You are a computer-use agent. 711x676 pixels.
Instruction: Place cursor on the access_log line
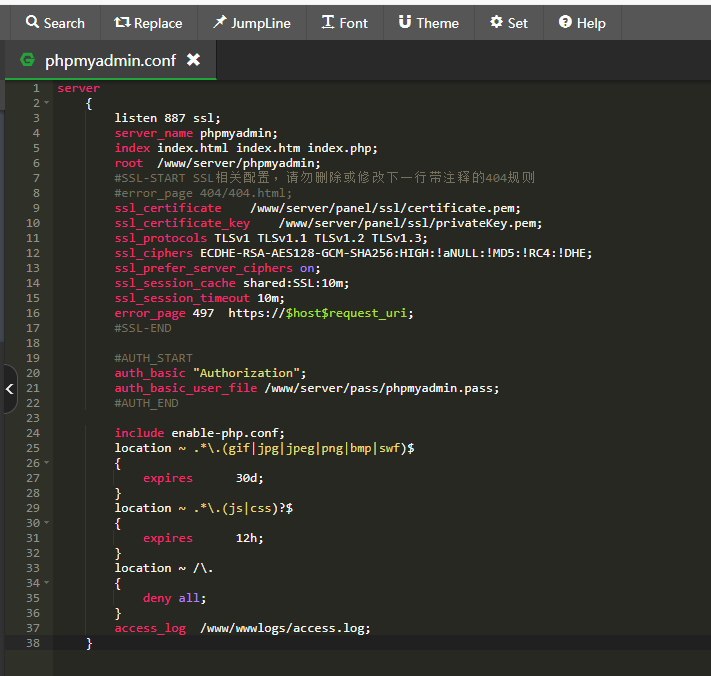241,628
